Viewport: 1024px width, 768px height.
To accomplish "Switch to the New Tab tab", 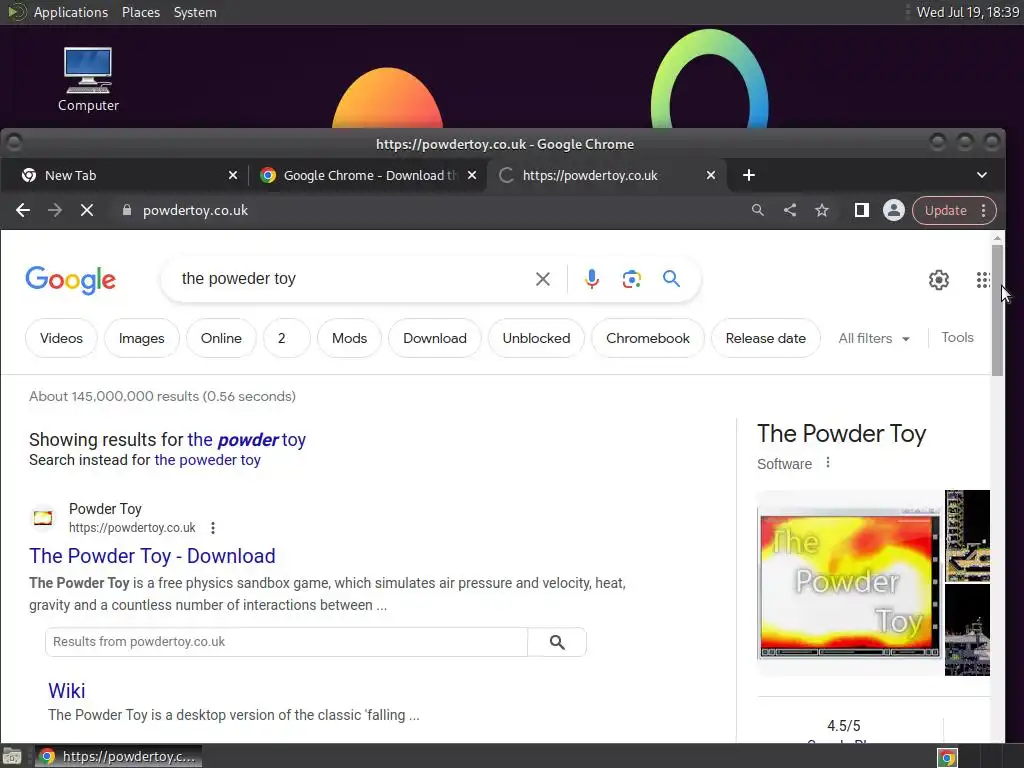I will pos(124,175).
